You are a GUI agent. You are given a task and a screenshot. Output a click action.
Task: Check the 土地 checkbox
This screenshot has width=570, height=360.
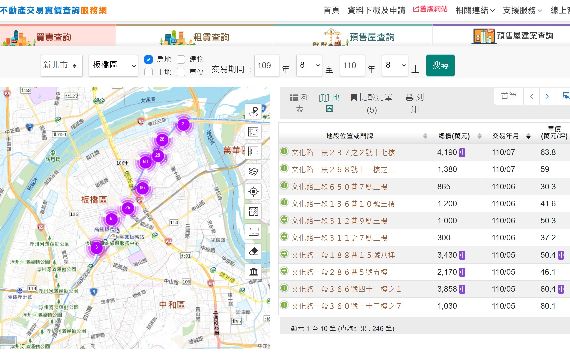click(148, 72)
